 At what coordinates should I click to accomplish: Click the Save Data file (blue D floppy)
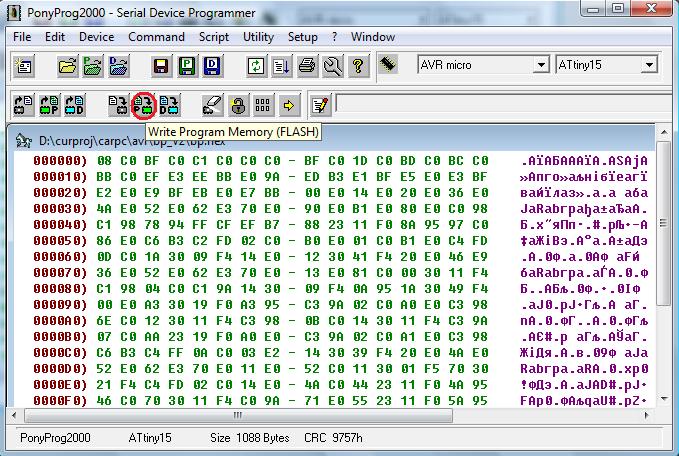pos(212,66)
